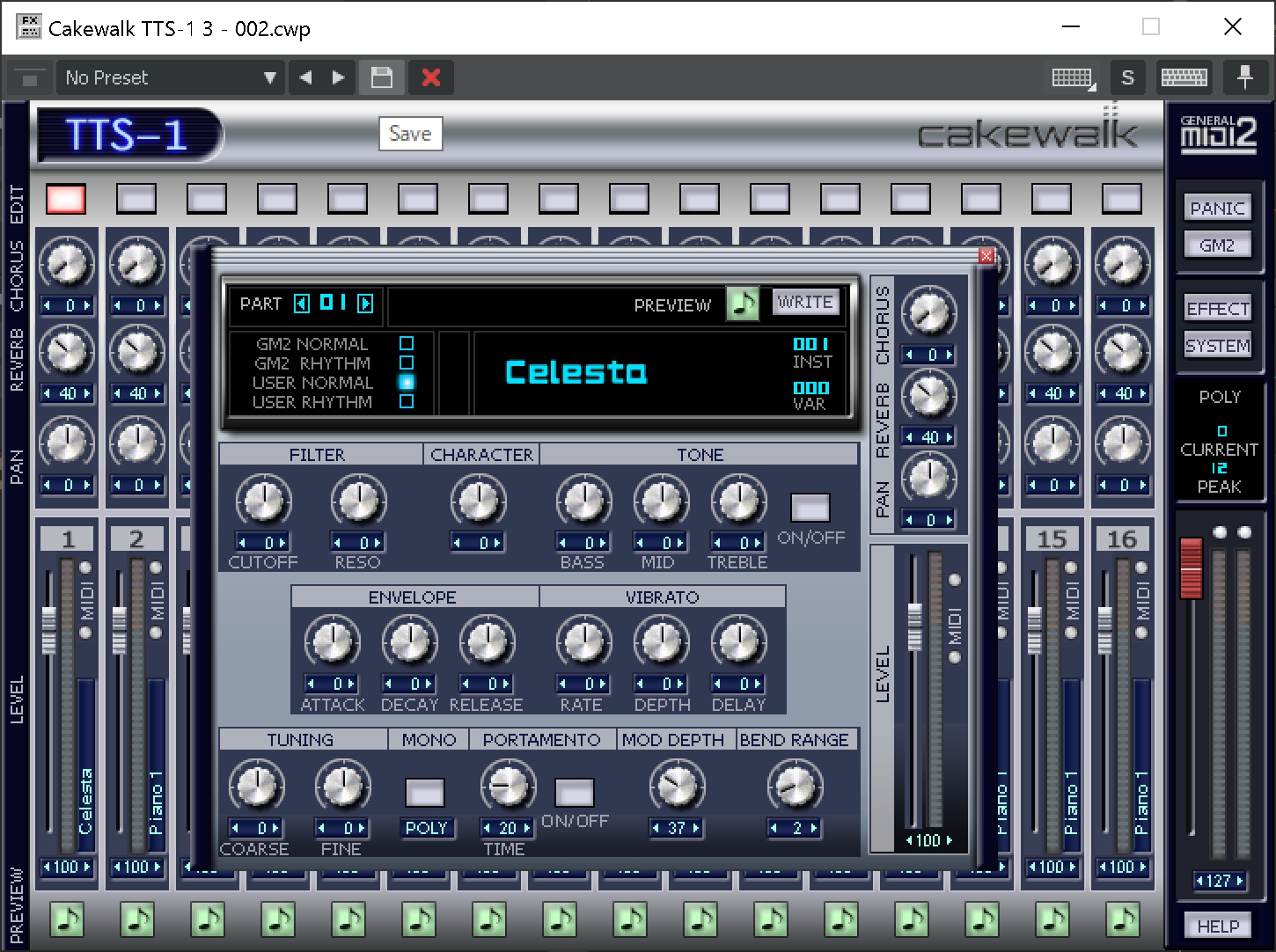Open the No Preset dropdown
This screenshot has width=1276, height=952.
[x=171, y=77]
